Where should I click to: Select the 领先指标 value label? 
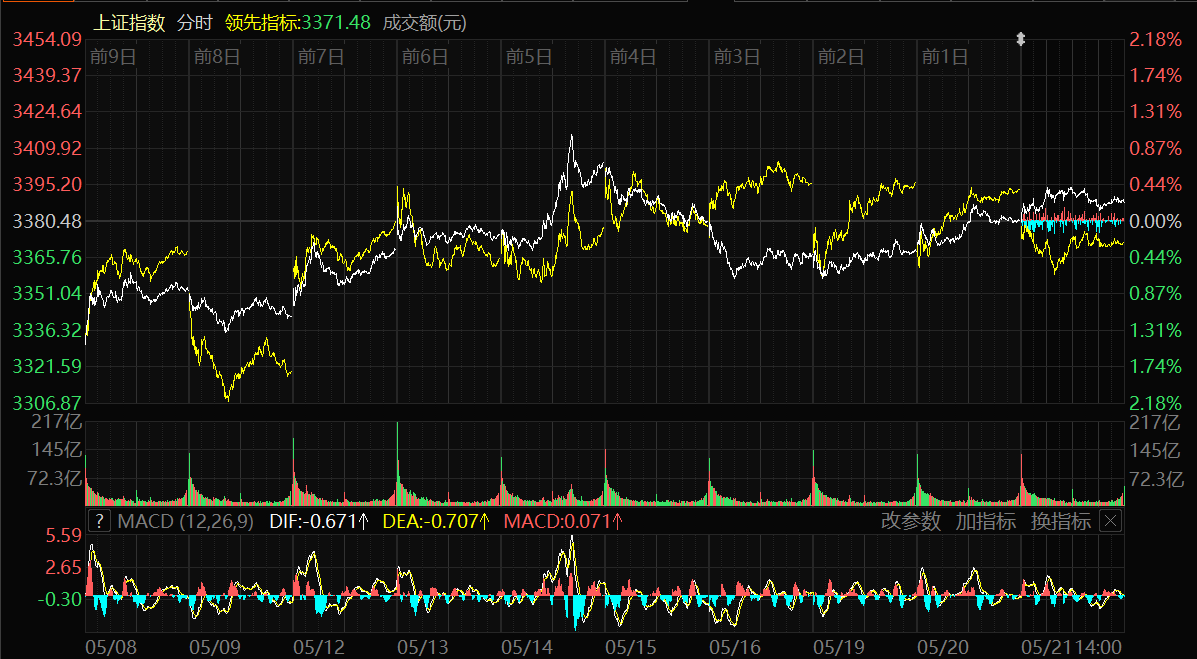(x=298, y=22)
